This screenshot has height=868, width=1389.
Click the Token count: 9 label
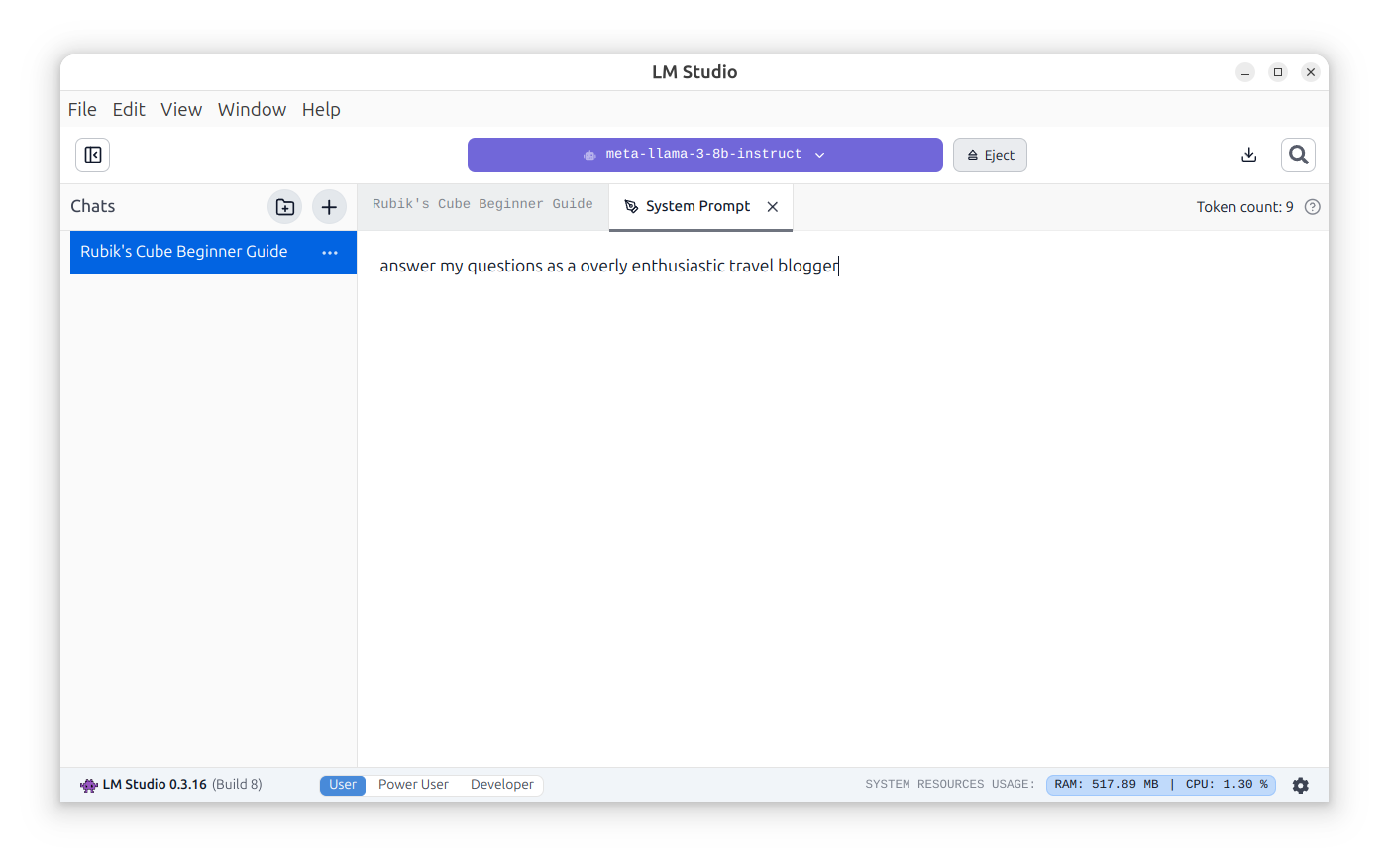pos(1244,207)
